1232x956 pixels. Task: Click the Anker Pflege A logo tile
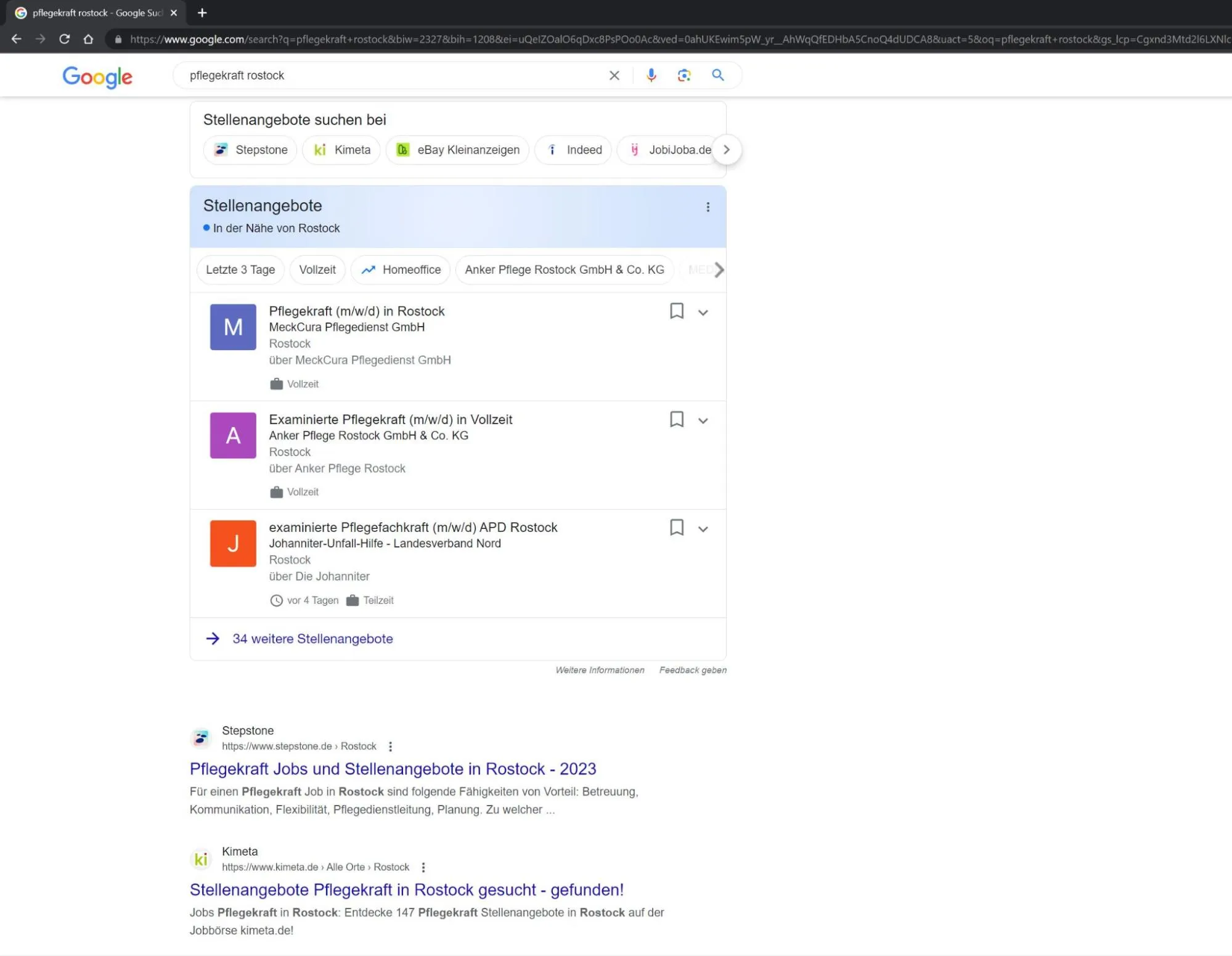coord(233,435)
